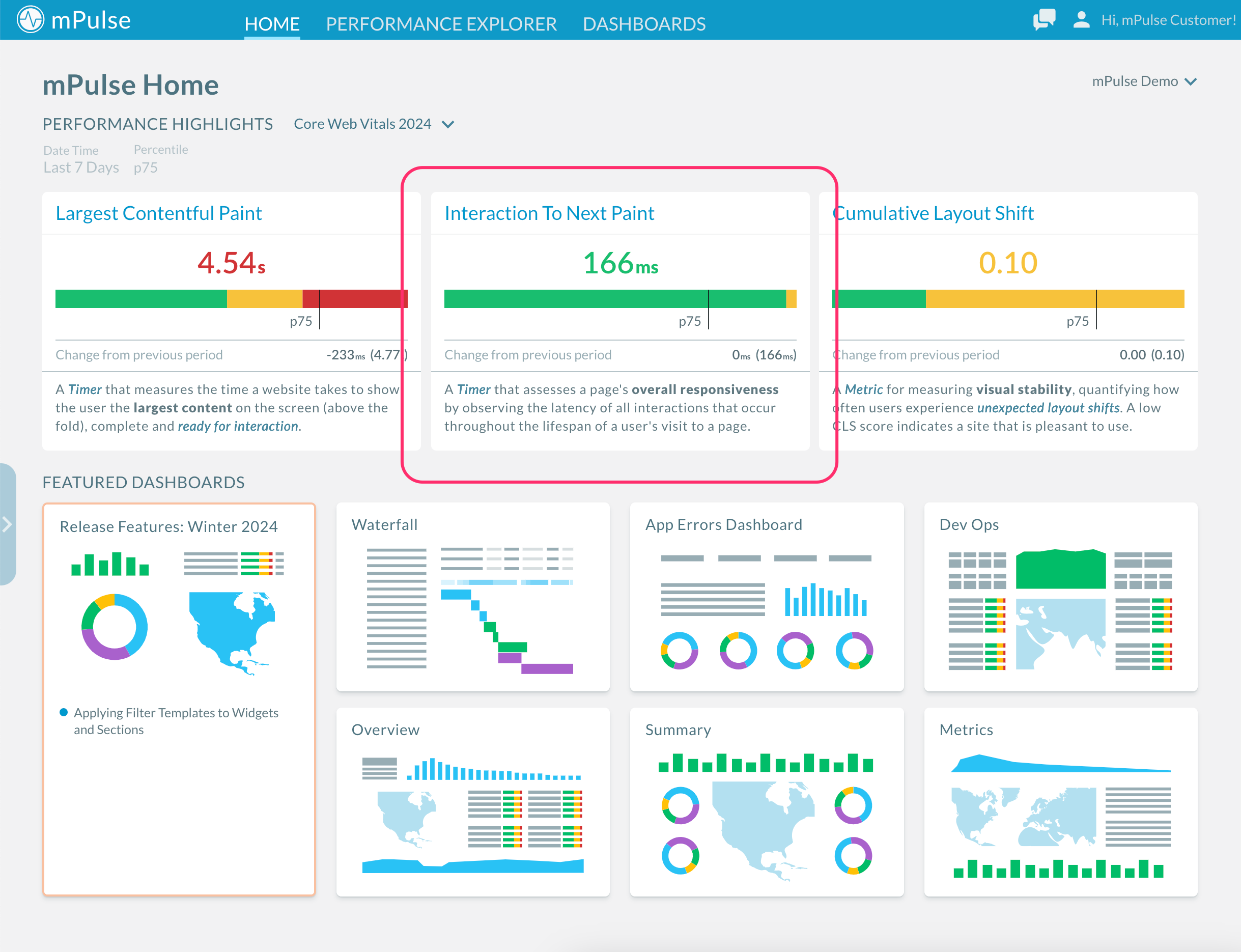This screenshot has height=952, width=1241.
Task: Click the unexpected layout shifts link text
Action: coord(1048,407)
